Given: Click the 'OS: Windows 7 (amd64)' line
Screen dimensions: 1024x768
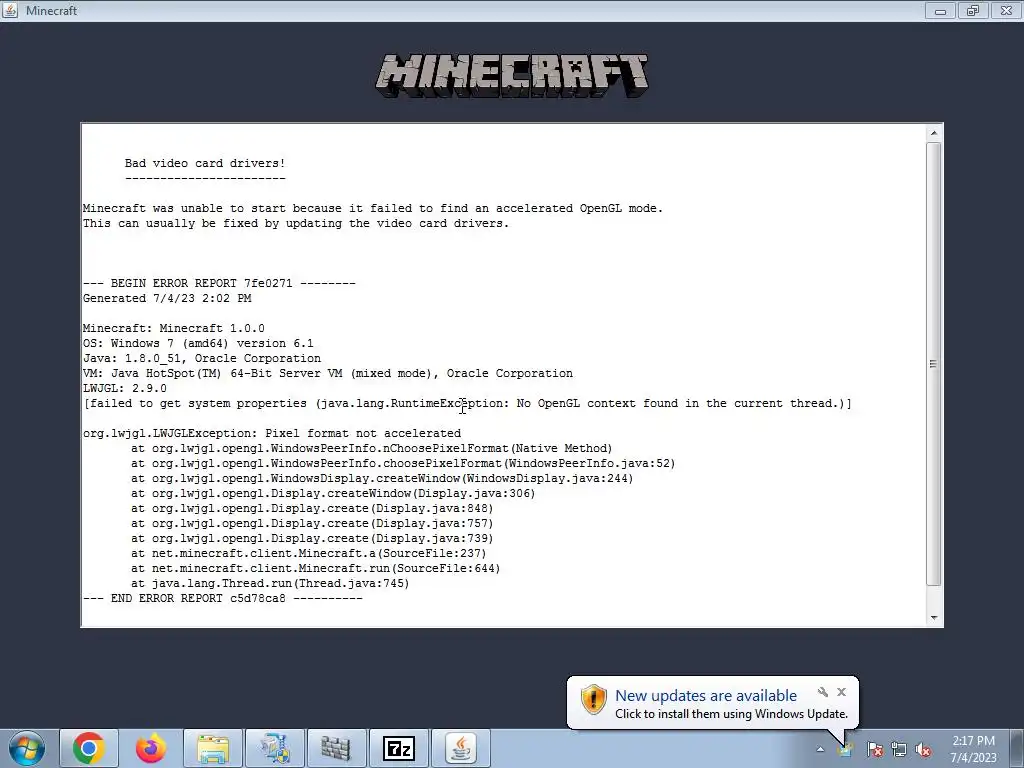Looking at the screenshot, I should tap(199, 344).
